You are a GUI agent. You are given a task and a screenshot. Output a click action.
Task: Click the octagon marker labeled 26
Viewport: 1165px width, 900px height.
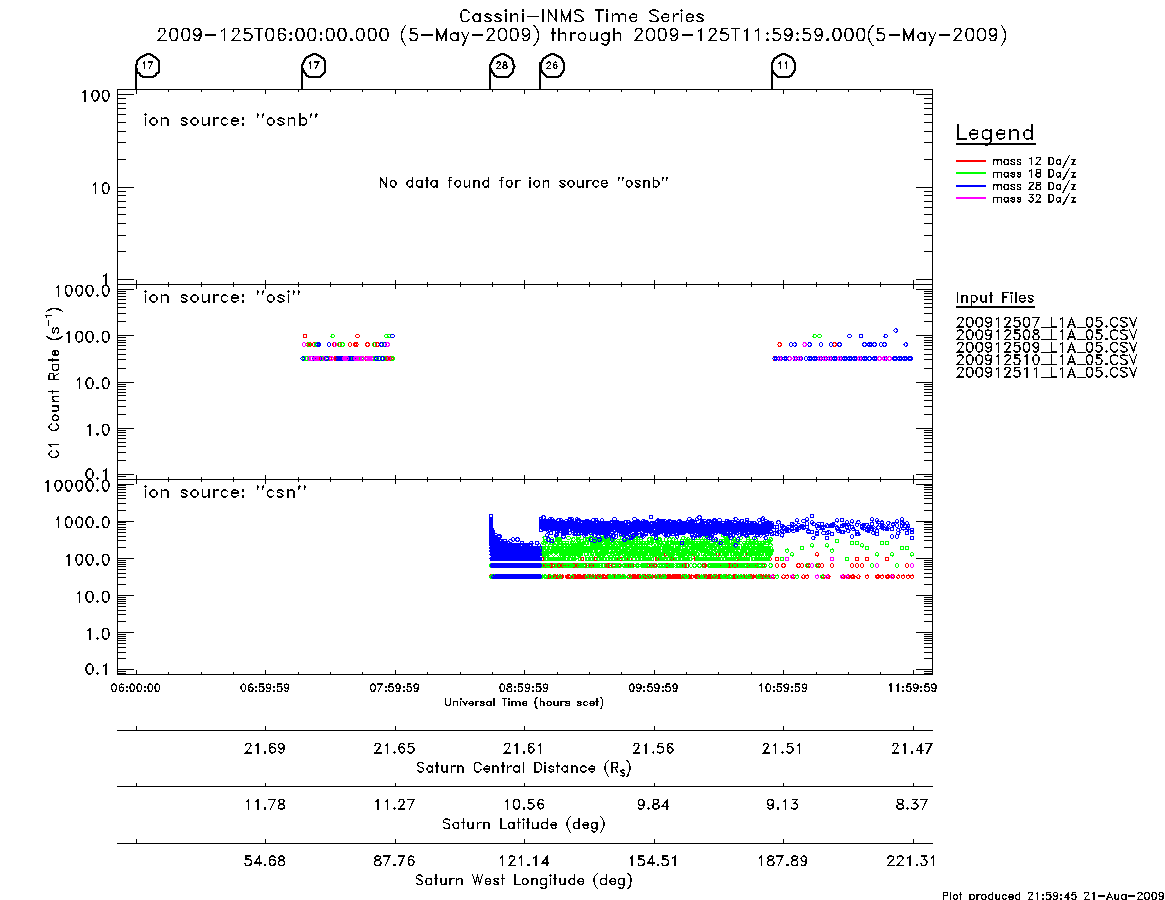pos(552,66)
